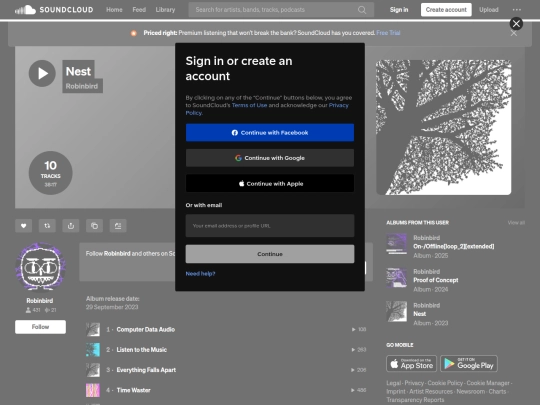Like the album with the heart icon

[x=23, y=226]
